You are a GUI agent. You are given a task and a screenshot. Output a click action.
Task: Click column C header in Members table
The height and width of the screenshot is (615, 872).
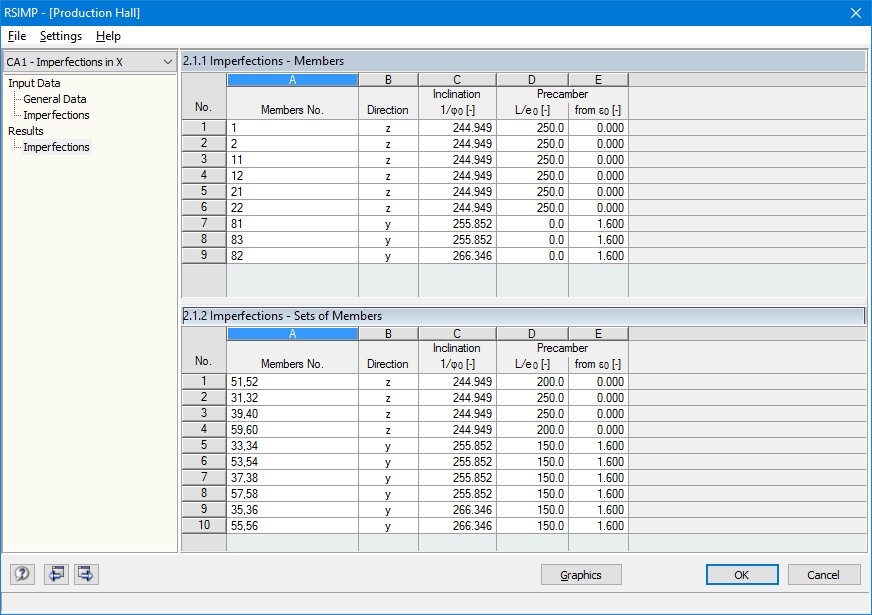pos(457,80)
